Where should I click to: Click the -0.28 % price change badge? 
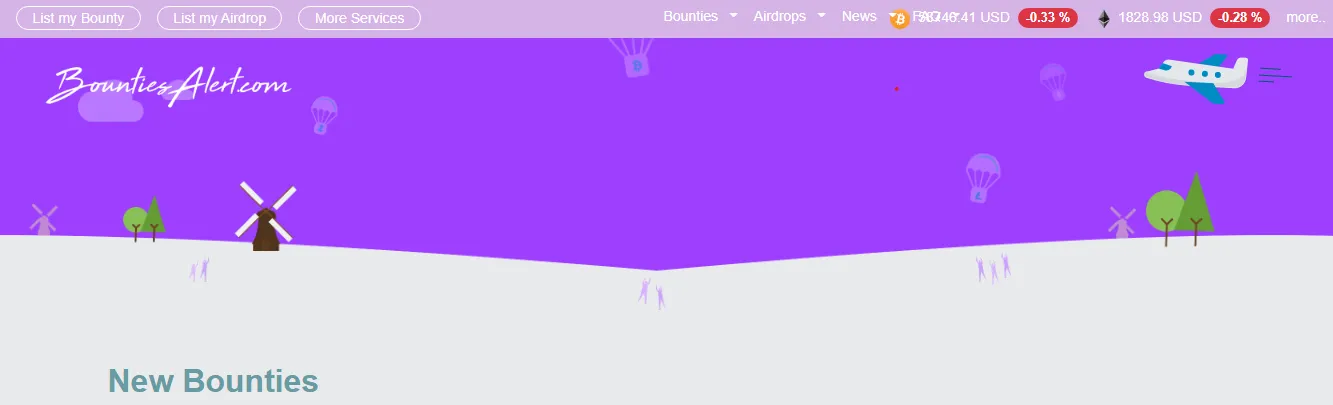pyautogui.click(x=1240, y=18)
